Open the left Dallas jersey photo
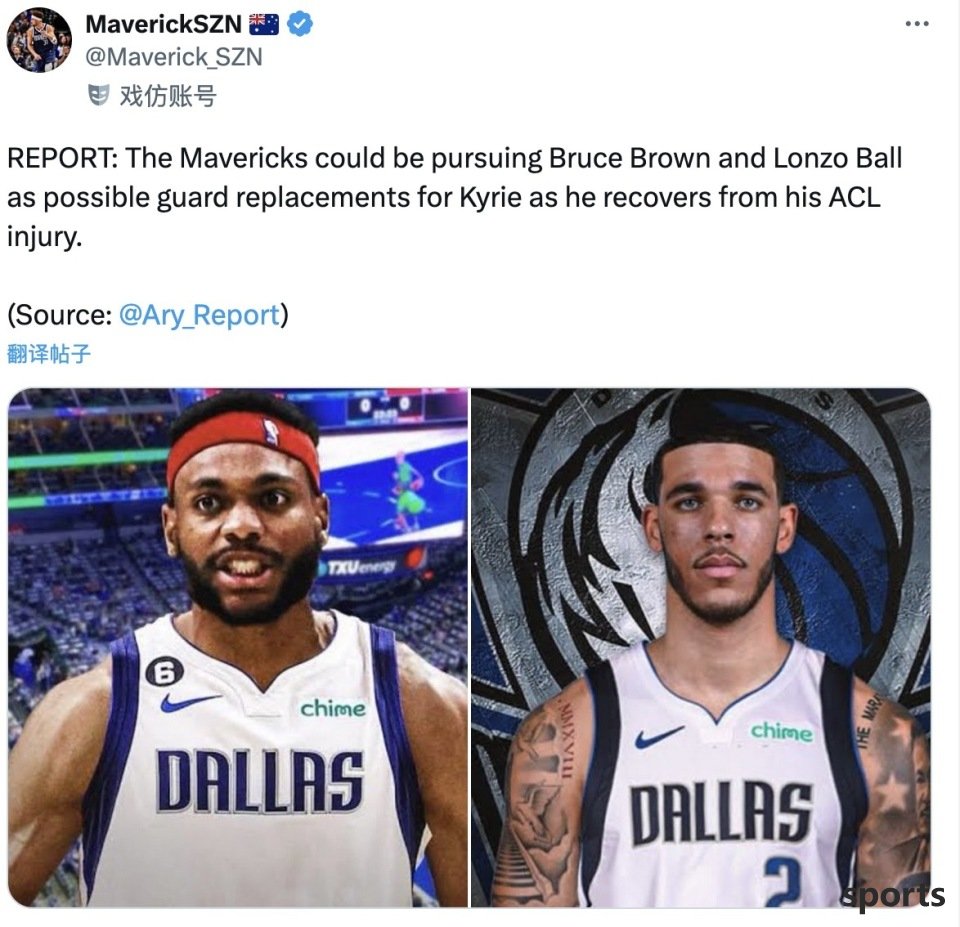 [x=238, y=647]
